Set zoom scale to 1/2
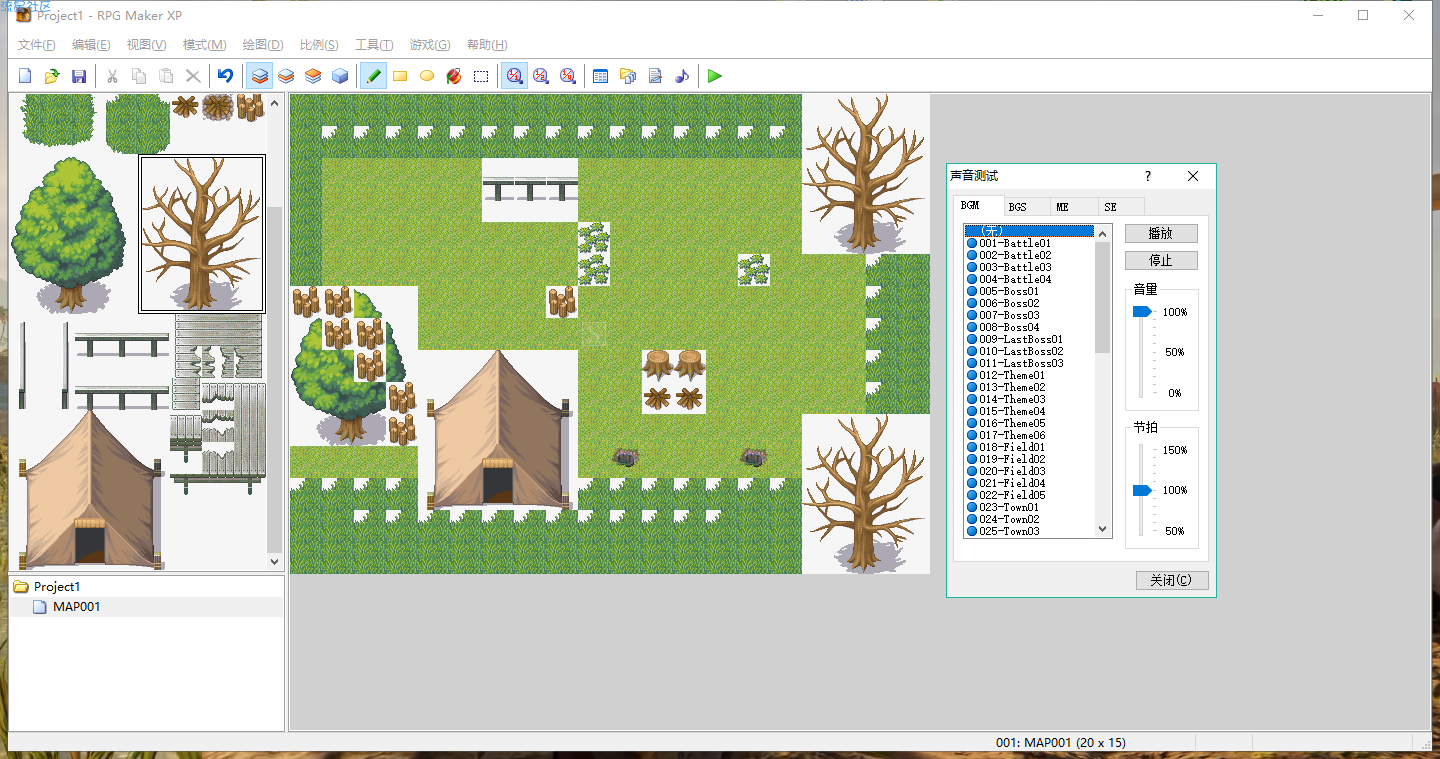Viewport: 1440px width, 759px height. [x=541, y=76]
